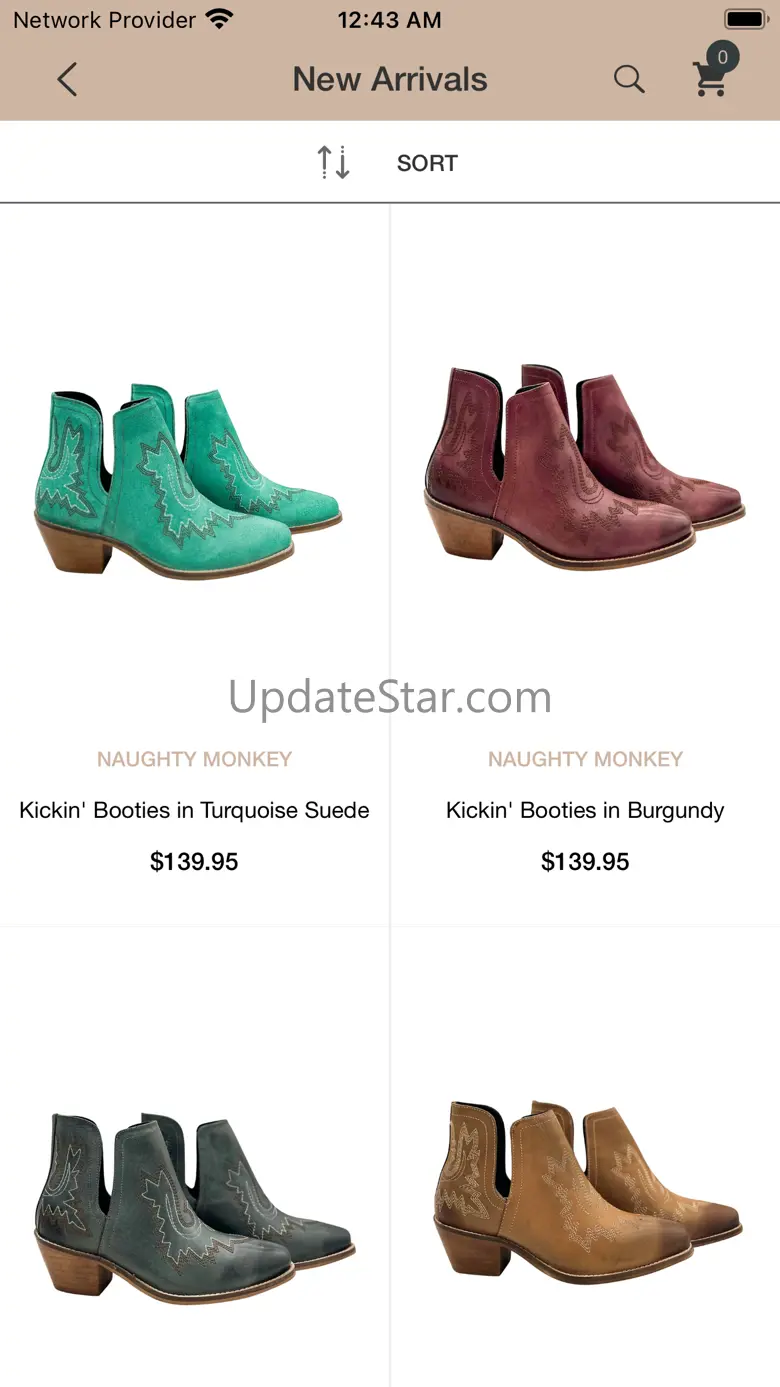View the burgundy booties image
780x1387 pixels.
(585, 467)
